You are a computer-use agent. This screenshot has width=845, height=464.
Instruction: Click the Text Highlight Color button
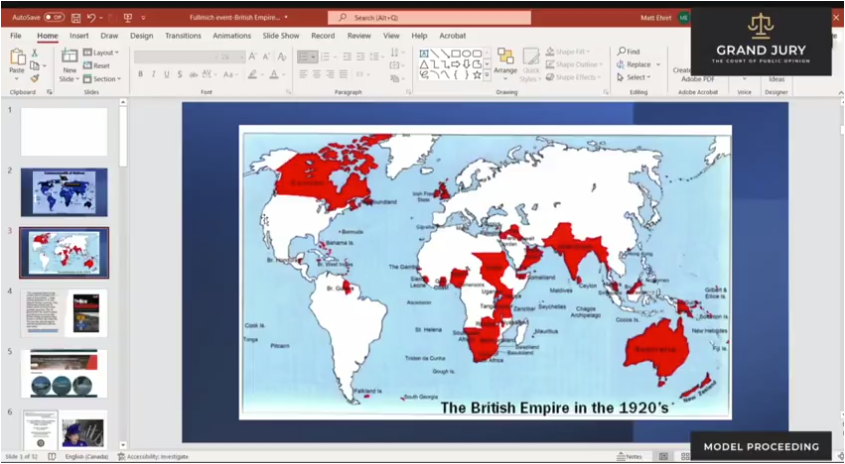(252, 74)
